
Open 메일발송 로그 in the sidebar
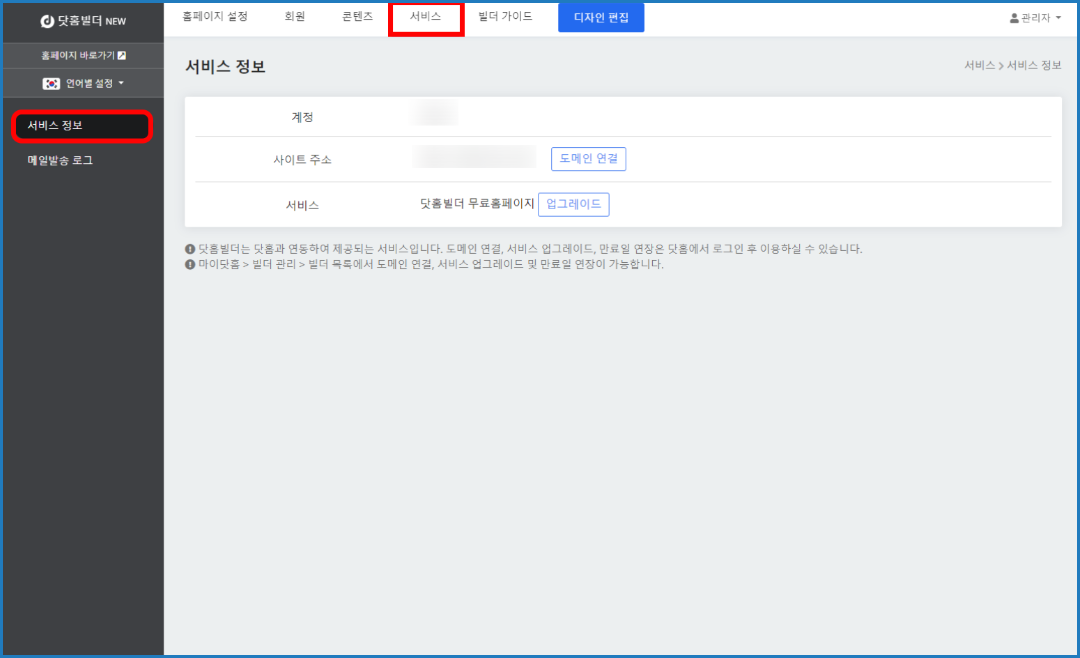pyautogui.click(x=60, y=160)
